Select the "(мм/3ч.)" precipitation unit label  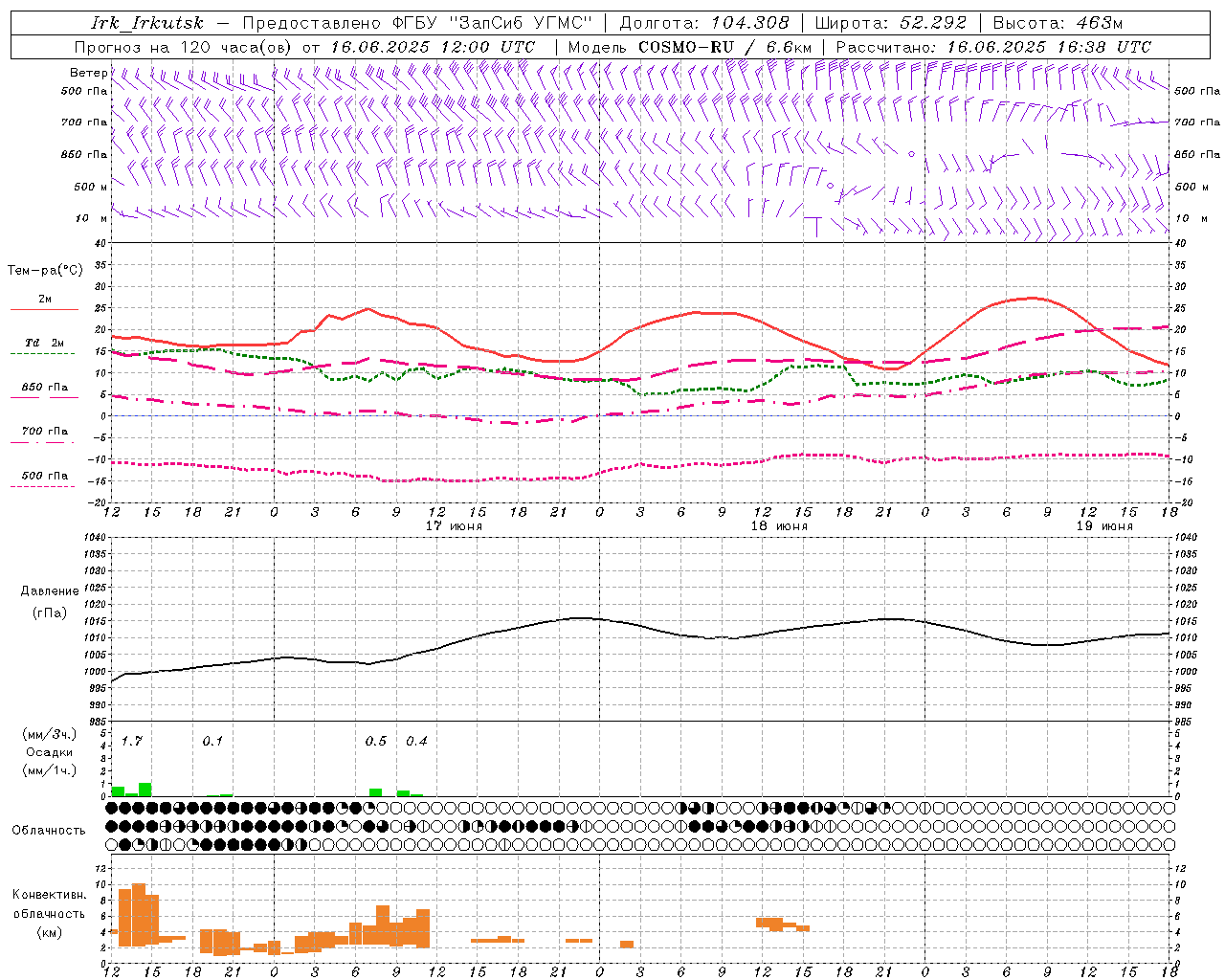point(49,735)
